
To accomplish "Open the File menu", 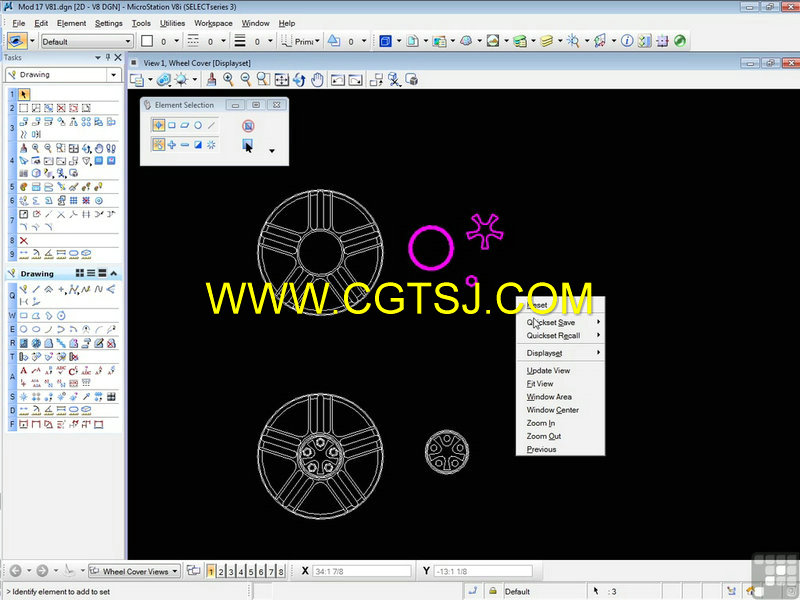I will 18,23.
